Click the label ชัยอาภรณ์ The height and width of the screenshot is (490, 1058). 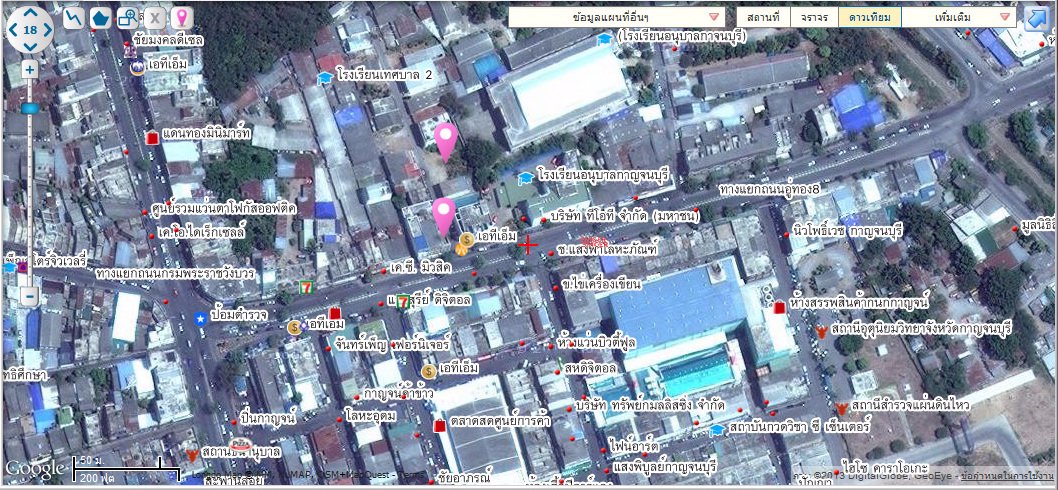464,478
